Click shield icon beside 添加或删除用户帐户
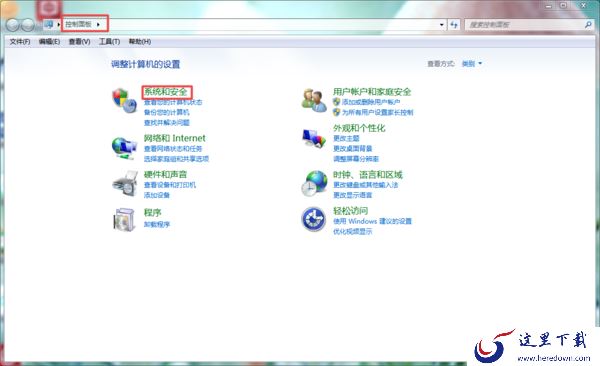This screenshot has width=600, height=366. pyautogui.click(x=336, y=102)
